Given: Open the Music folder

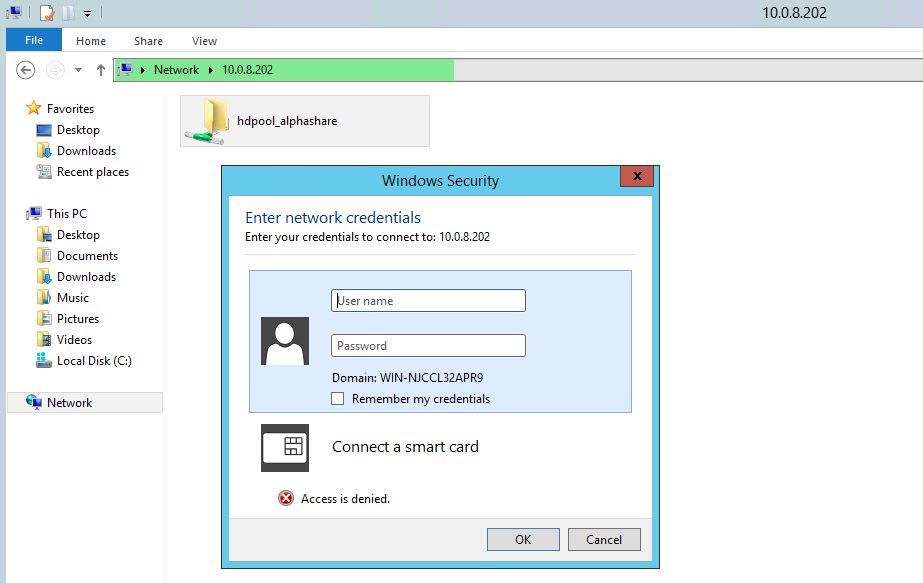Looking at the screenshot, I should pos(73,297).
